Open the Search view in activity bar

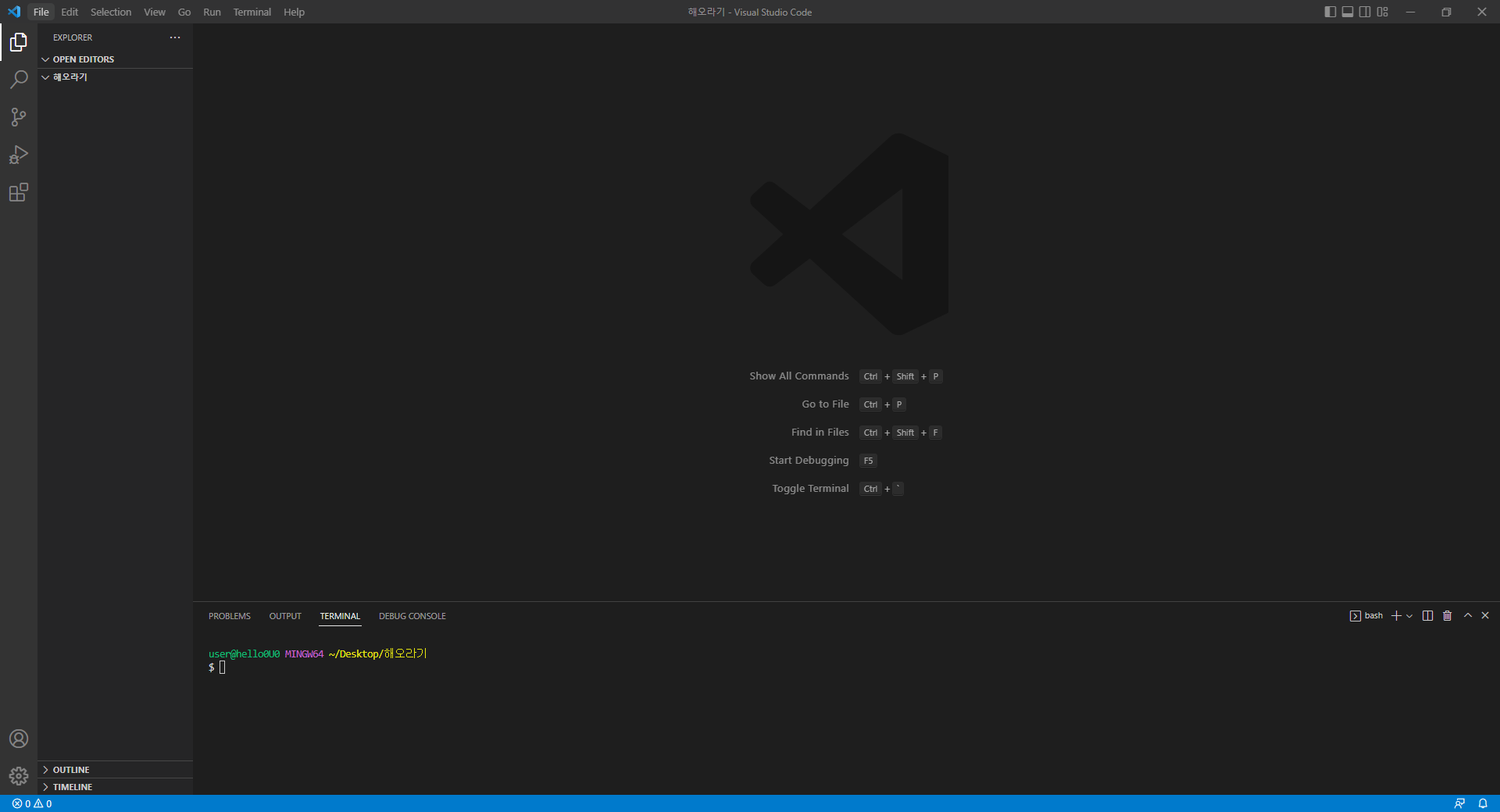click(19, 80)
